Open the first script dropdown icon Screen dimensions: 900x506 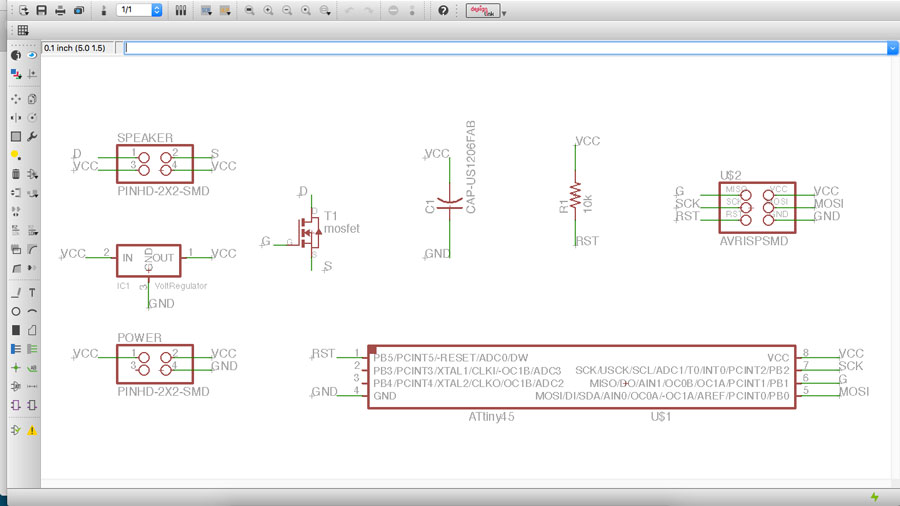coord(206,10)
